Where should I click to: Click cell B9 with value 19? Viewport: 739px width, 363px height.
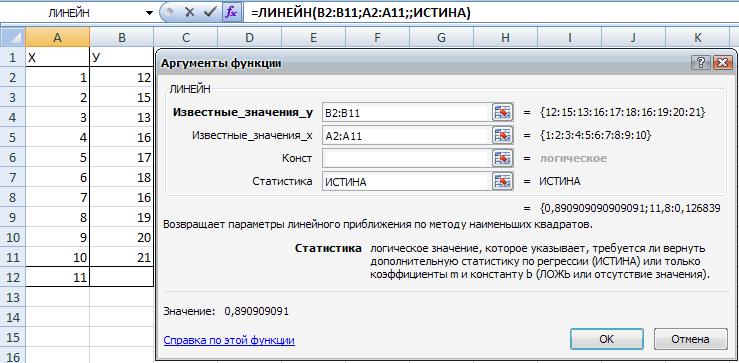(x=122, y=217)
